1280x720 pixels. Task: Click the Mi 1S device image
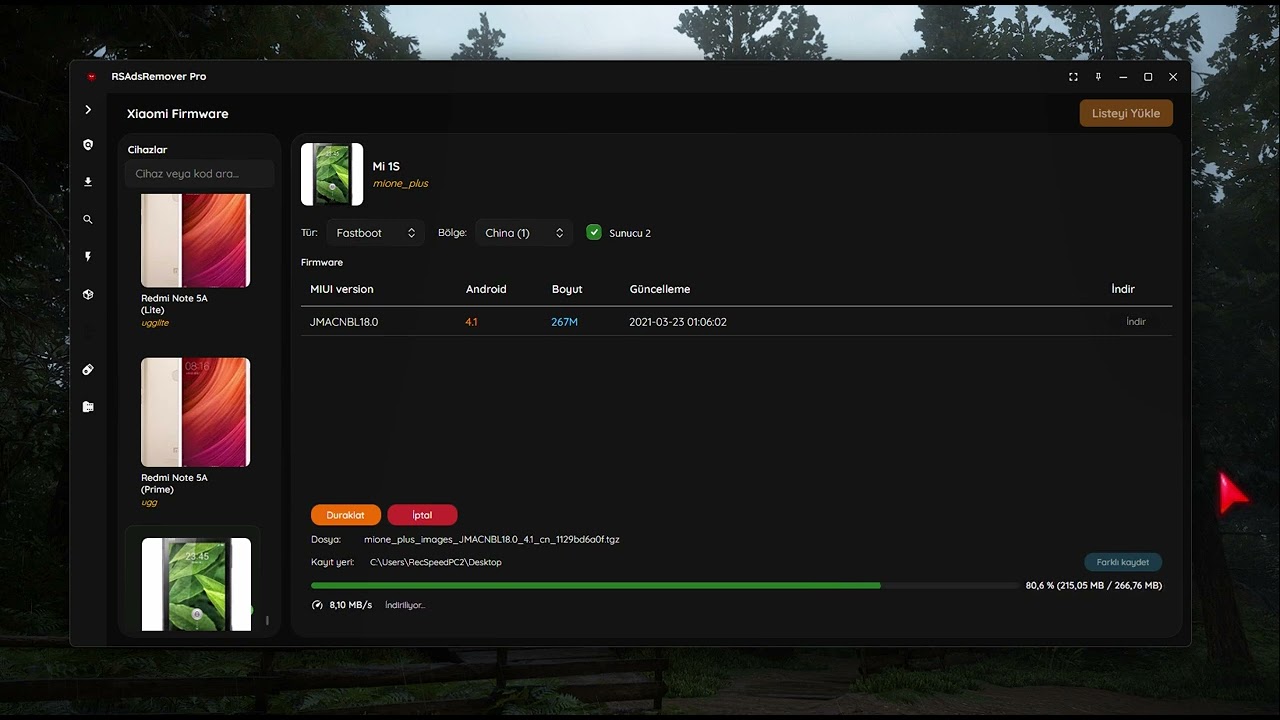(332, 174)
